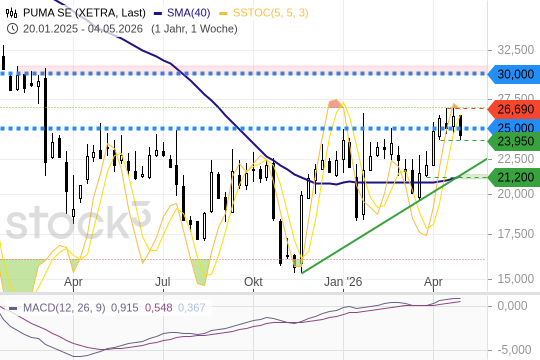Click the PUMA SE (XETRA, Last) title

pyautogui.click(x=84, y=13)
